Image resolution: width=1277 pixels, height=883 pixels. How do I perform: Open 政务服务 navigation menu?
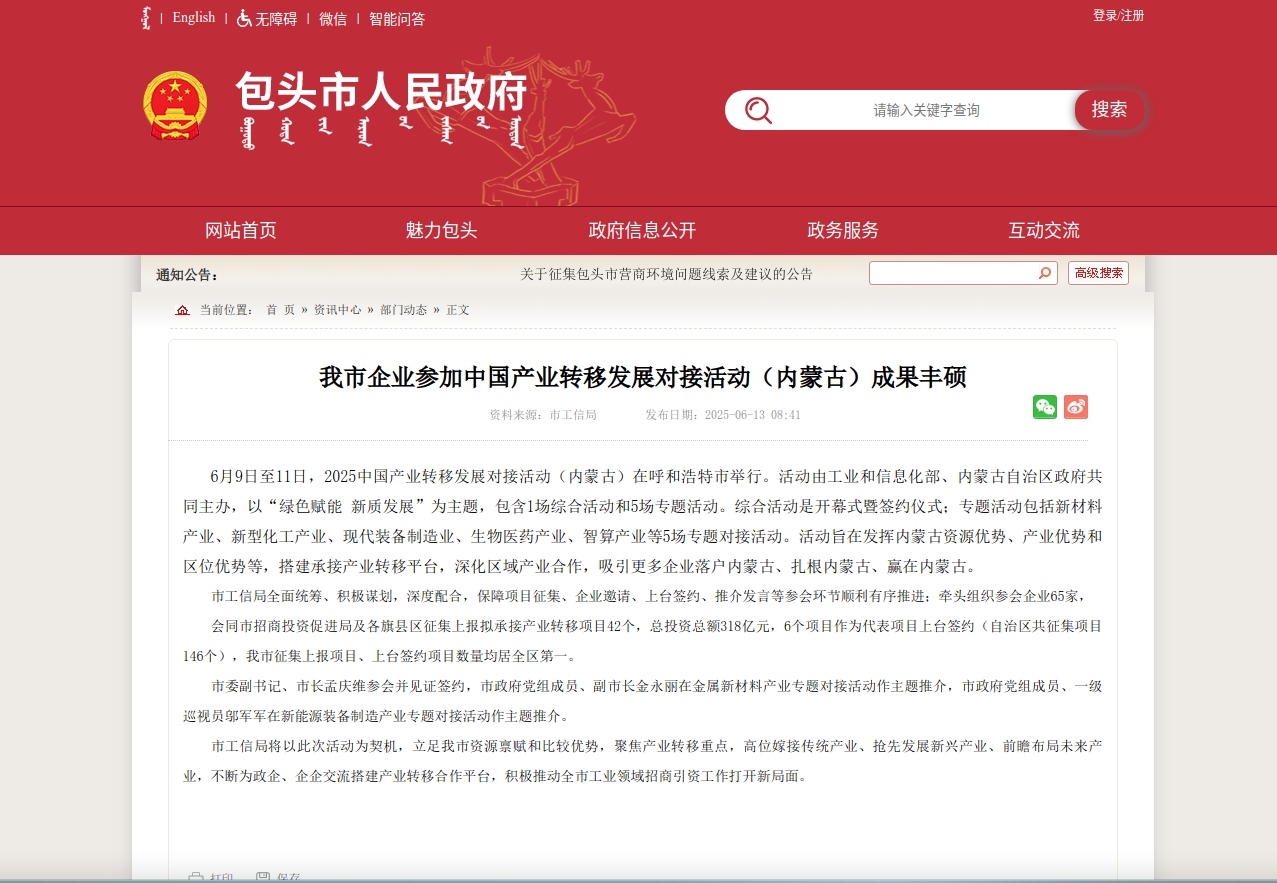click(843, 230)
